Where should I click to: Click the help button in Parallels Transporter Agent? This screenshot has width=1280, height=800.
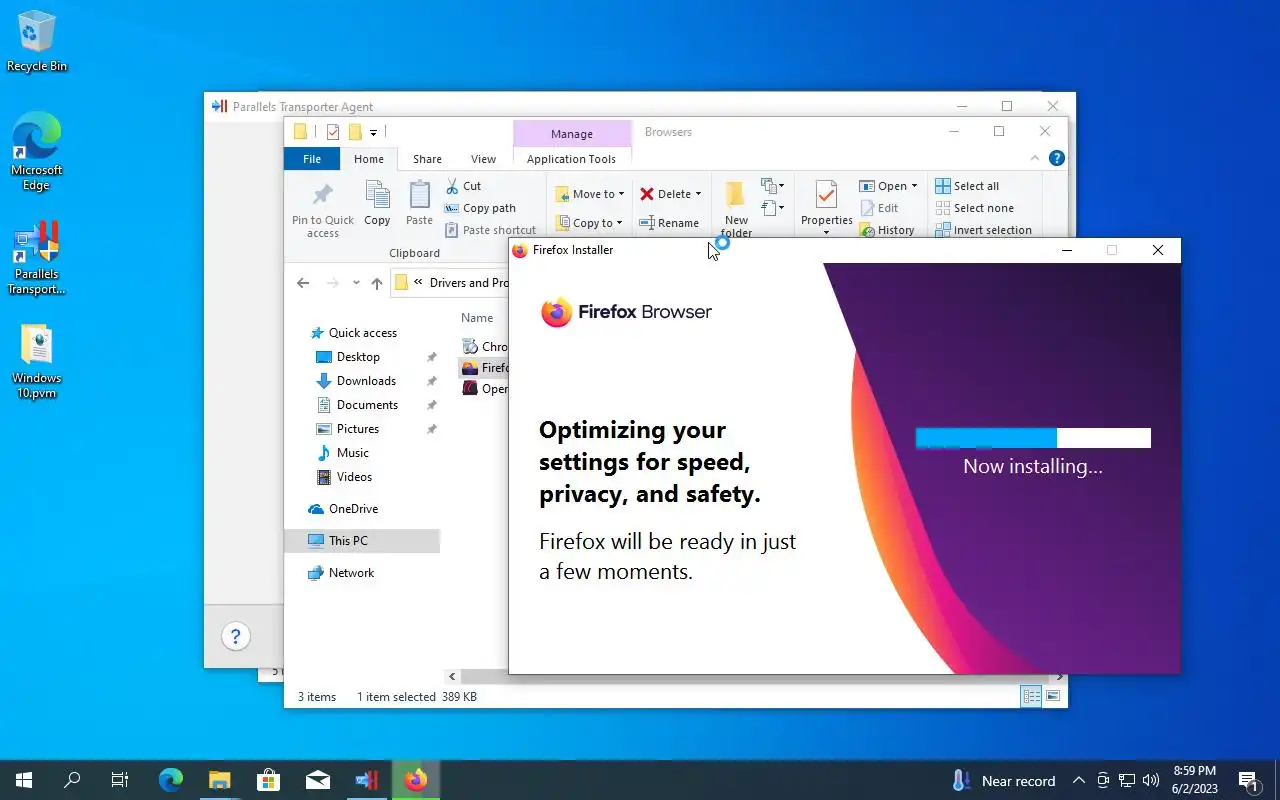click(x=235, y=636)
